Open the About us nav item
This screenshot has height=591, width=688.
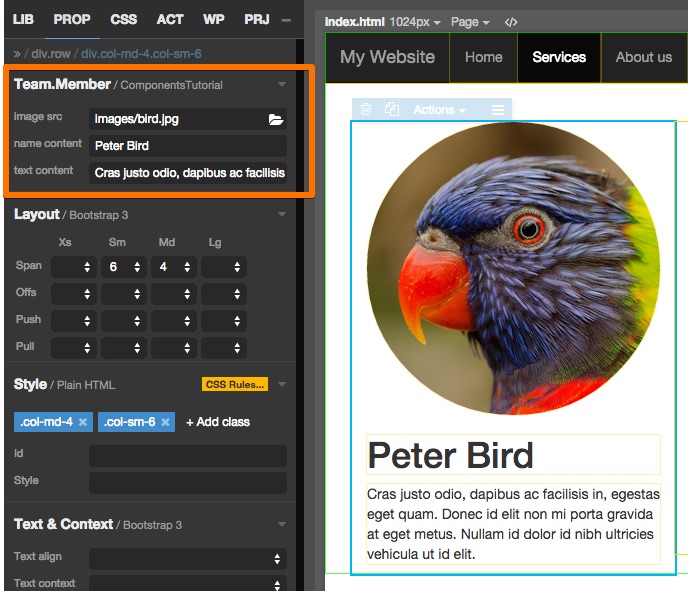[x=644, y=57]
